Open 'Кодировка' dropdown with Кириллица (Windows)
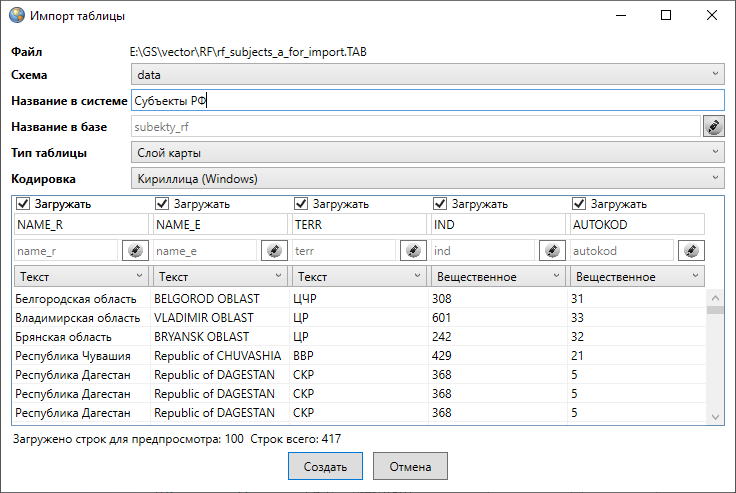Screen dimensions: 736x493 click(x=427, y=179)
